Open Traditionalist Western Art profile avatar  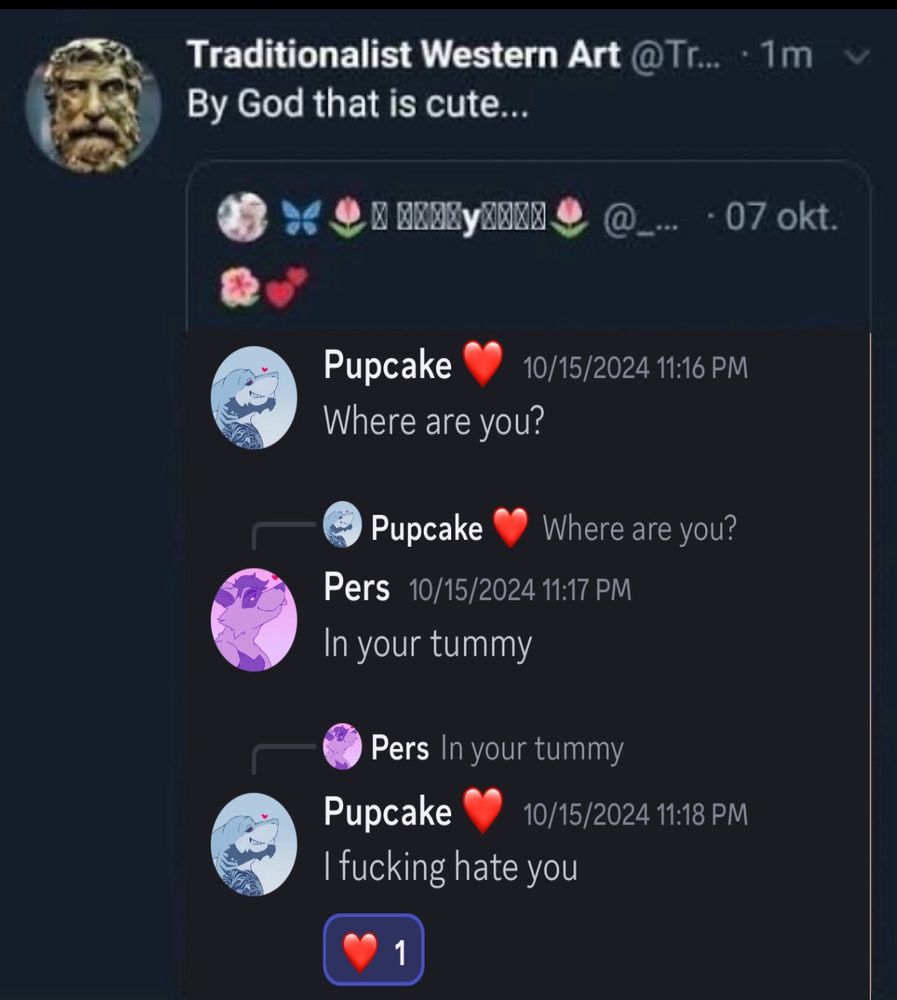point(93,105)
